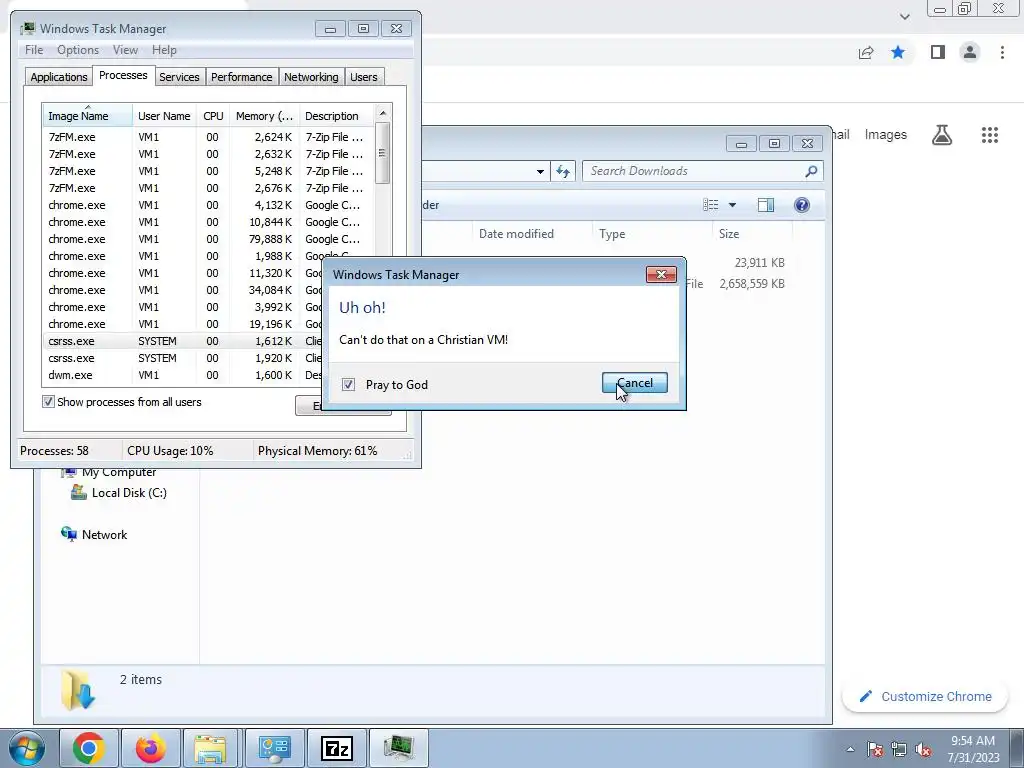Switch to the Applications tab
This screenshot has width=1024, height=768.
pos(59,77)
